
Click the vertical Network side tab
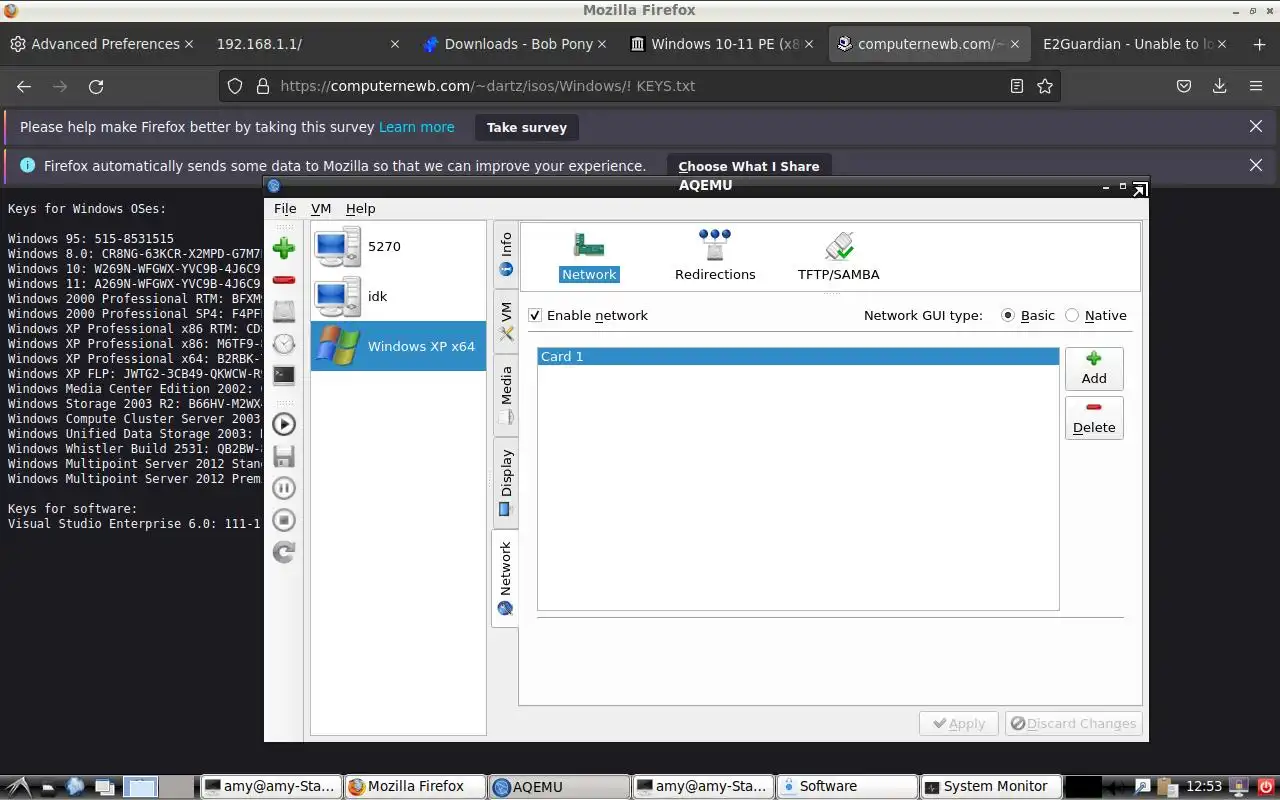tap(506, 578)
